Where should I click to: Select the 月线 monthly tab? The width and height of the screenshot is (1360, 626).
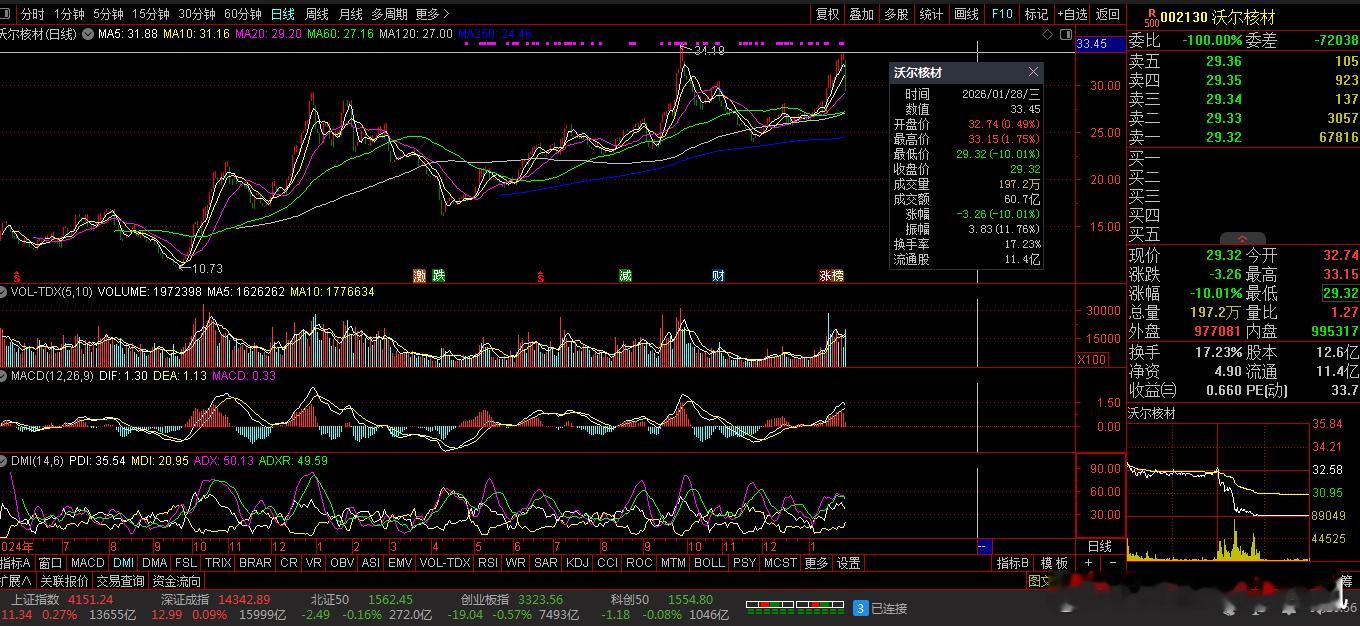(350, 14)
